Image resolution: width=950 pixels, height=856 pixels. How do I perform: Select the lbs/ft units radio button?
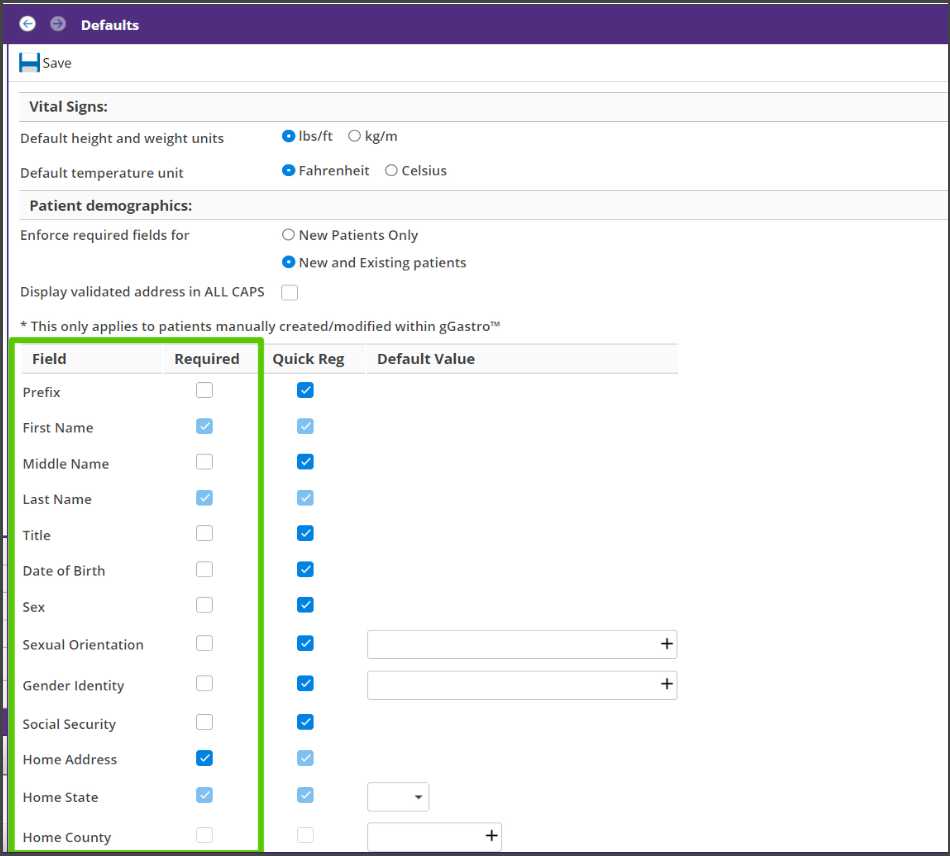(288, 136)
